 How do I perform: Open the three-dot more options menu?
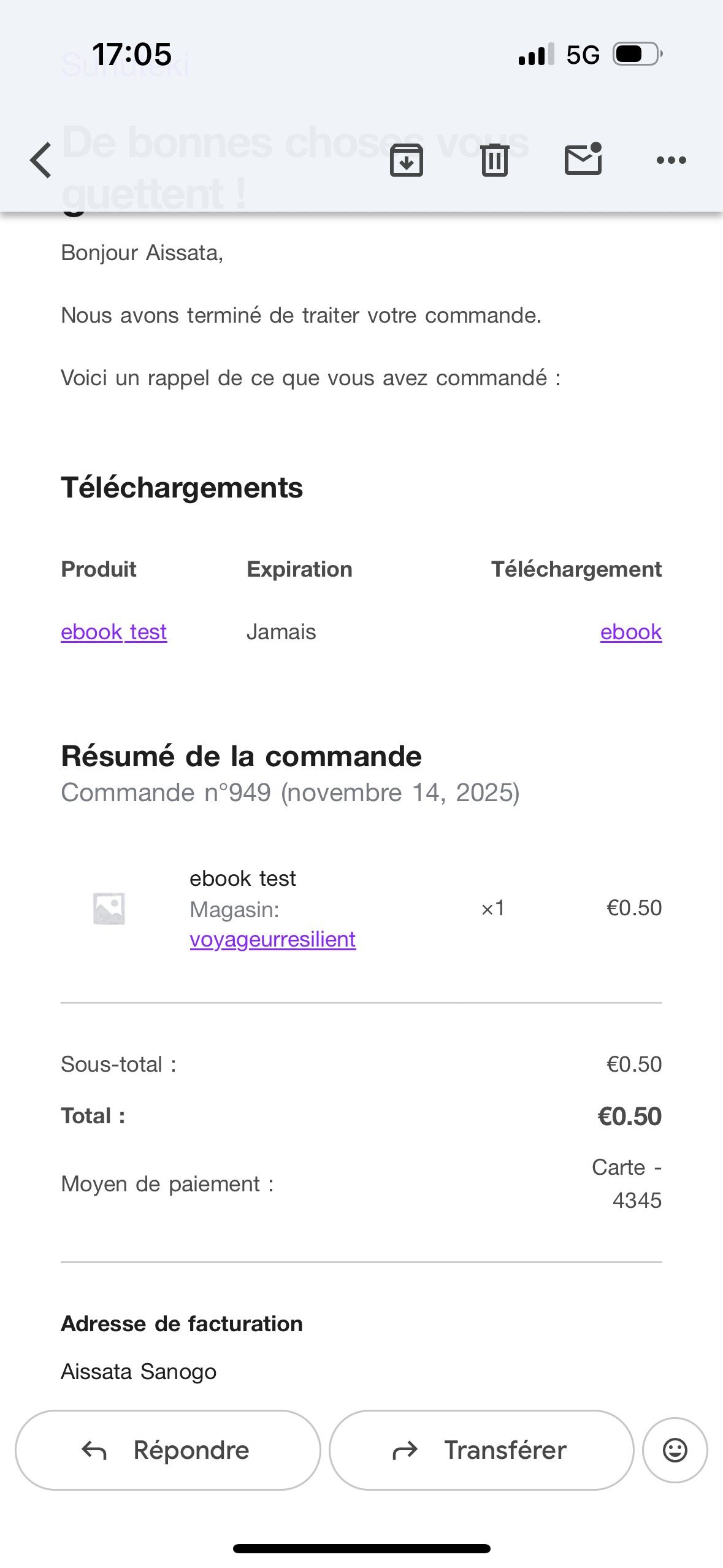click(x=671, y=160)
